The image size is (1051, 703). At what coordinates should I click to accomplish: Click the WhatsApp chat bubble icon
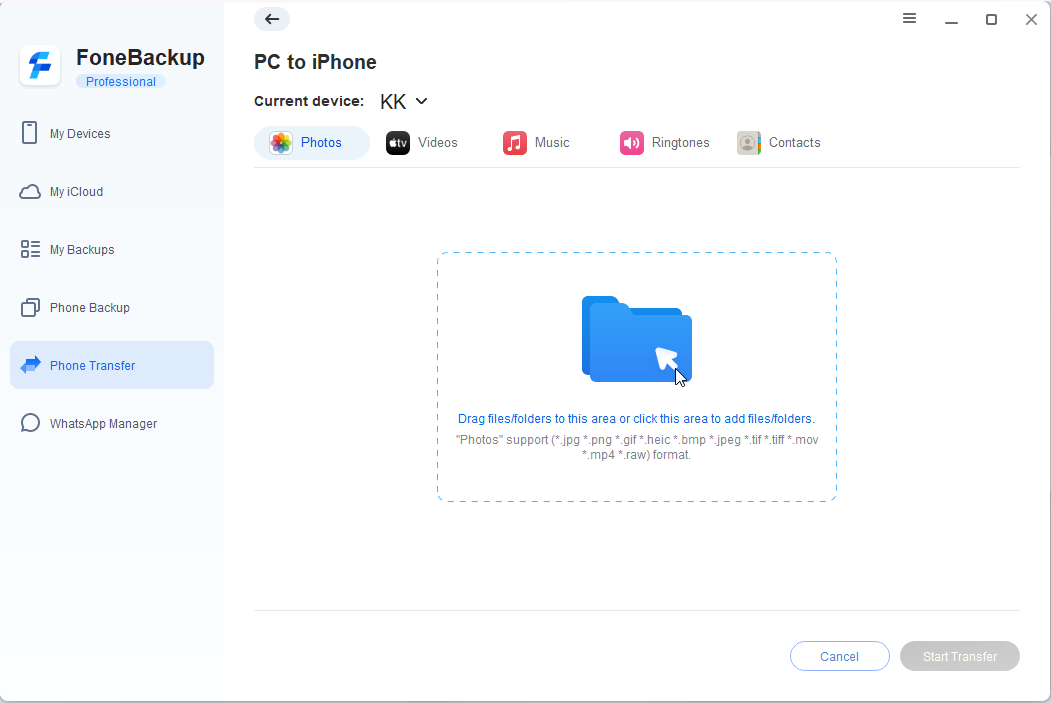point(30,423)
